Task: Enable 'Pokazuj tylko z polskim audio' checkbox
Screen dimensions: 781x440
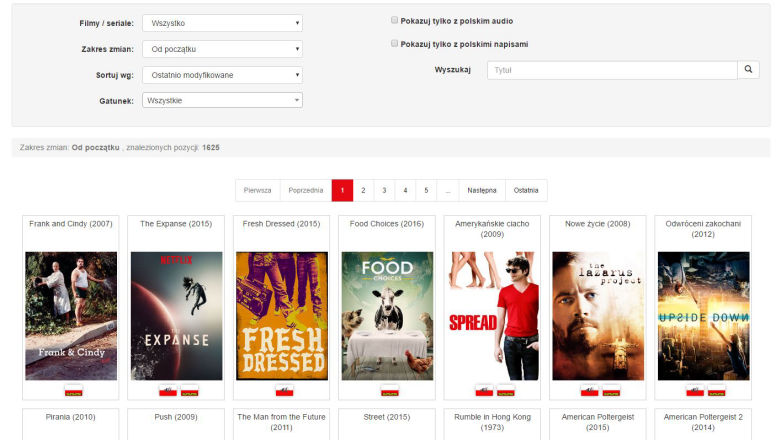Action: pyautogui.click(x=394, y=20)
